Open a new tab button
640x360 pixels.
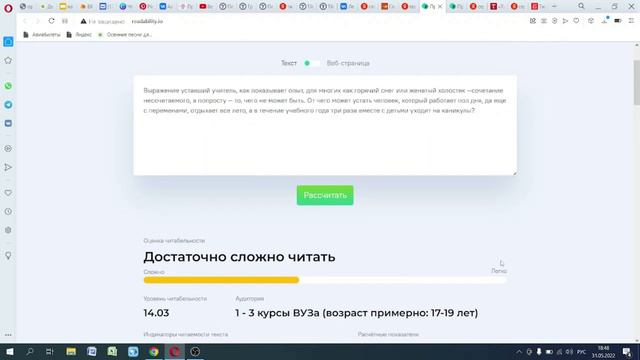pos(554,7)
